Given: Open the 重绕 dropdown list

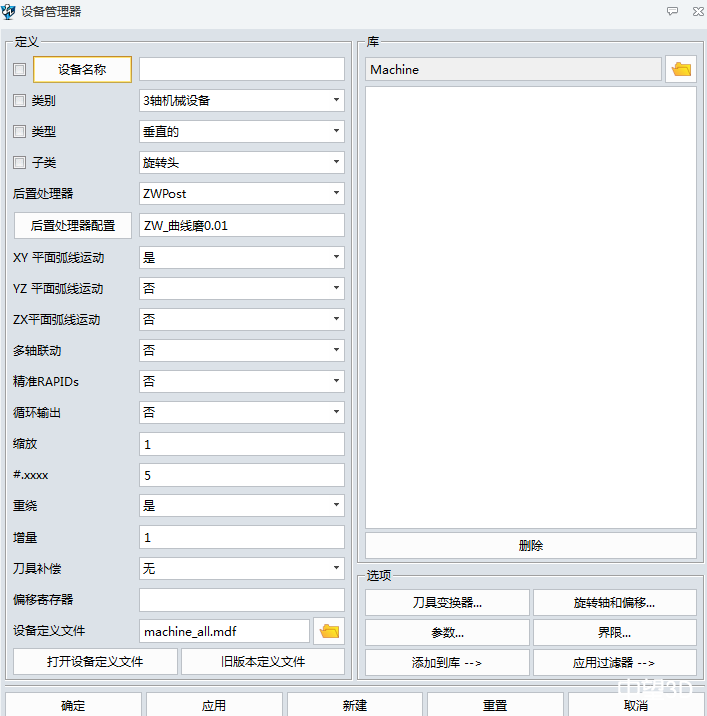Looking at the screenshot, I should tap(242, 506).
